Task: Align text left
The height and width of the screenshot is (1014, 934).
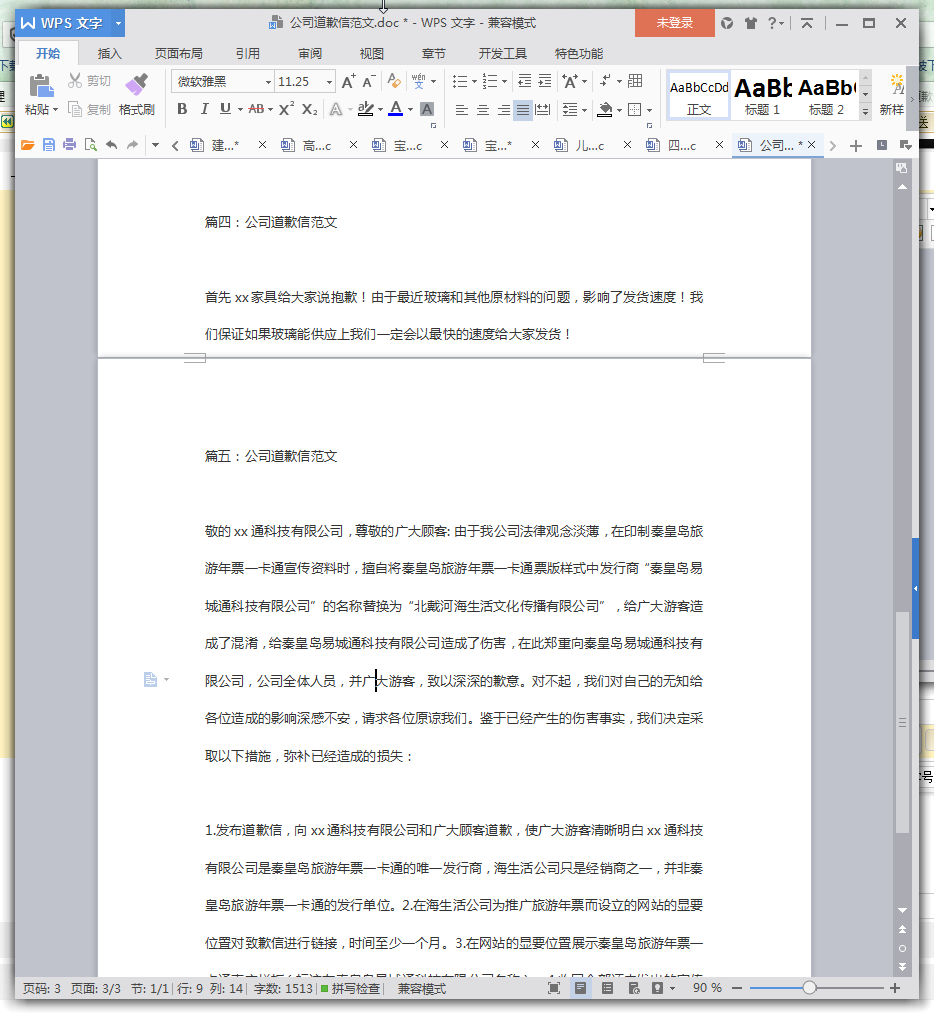Action: pos(461,110)
